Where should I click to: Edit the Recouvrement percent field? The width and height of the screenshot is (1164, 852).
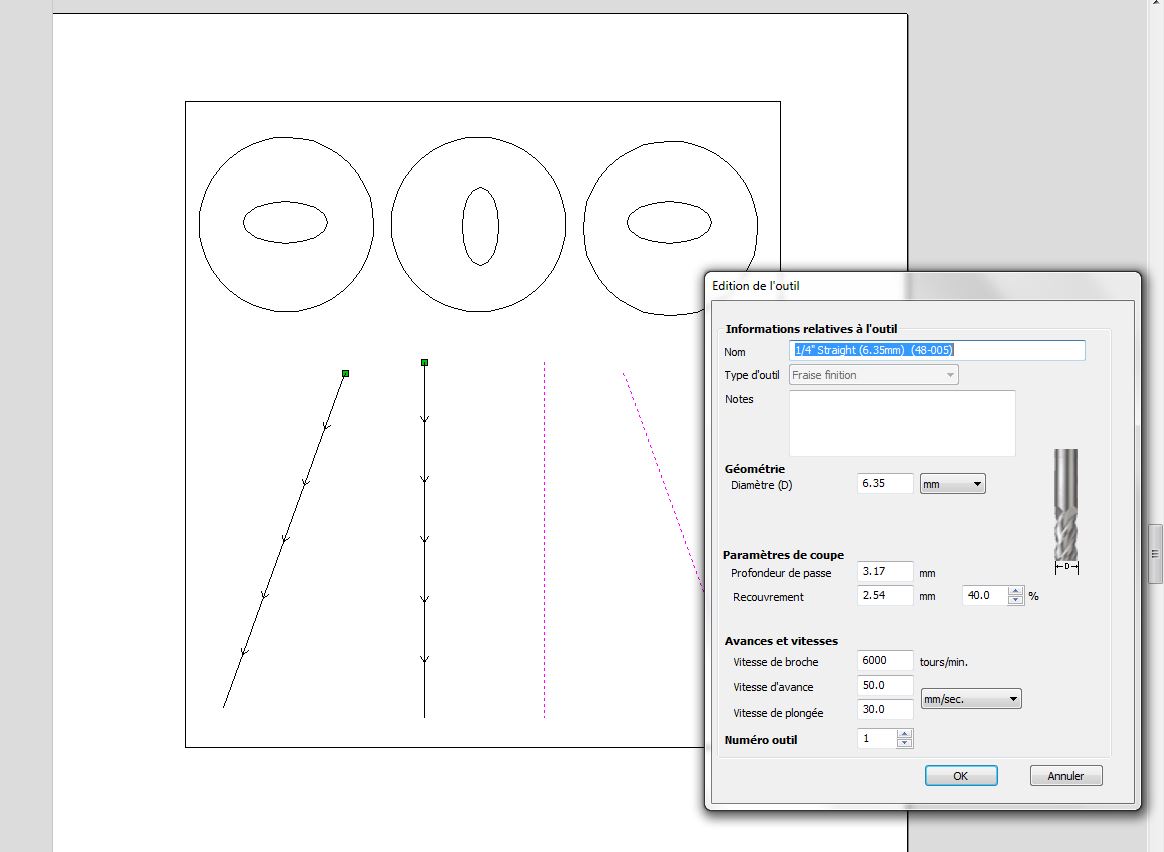[x=985, y=595]
